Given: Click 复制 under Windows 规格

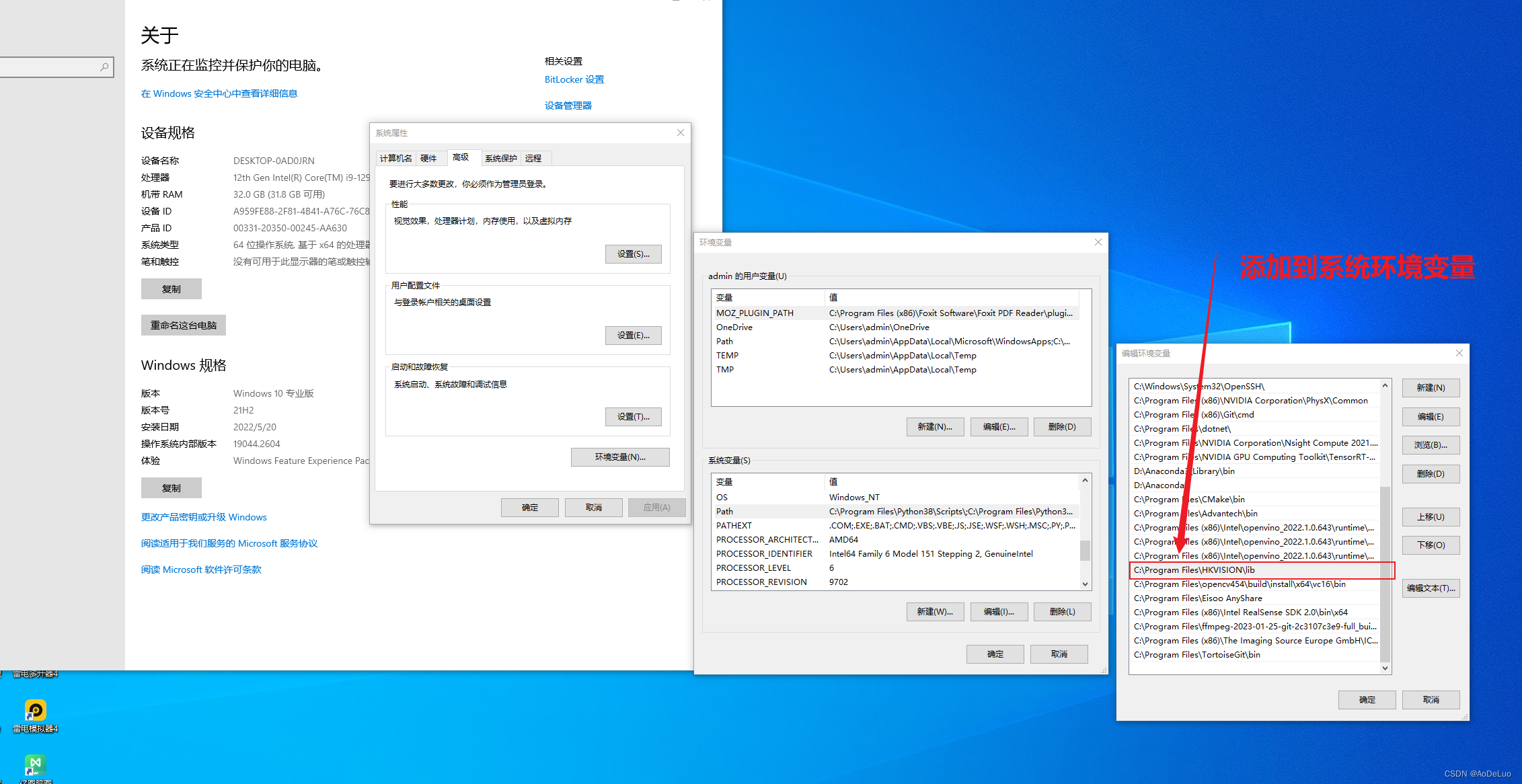Looking at the screenshot, I should [x=172, y=488].
